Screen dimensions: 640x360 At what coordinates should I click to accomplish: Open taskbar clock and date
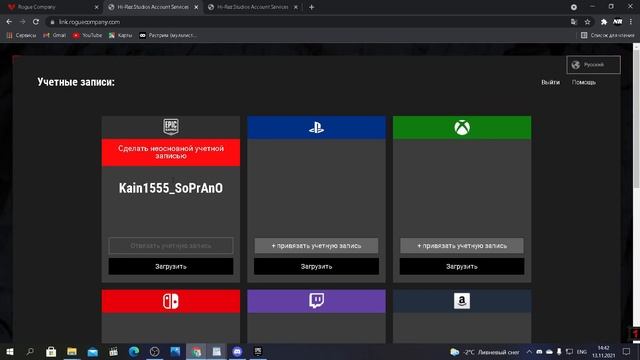pos(603,351)
